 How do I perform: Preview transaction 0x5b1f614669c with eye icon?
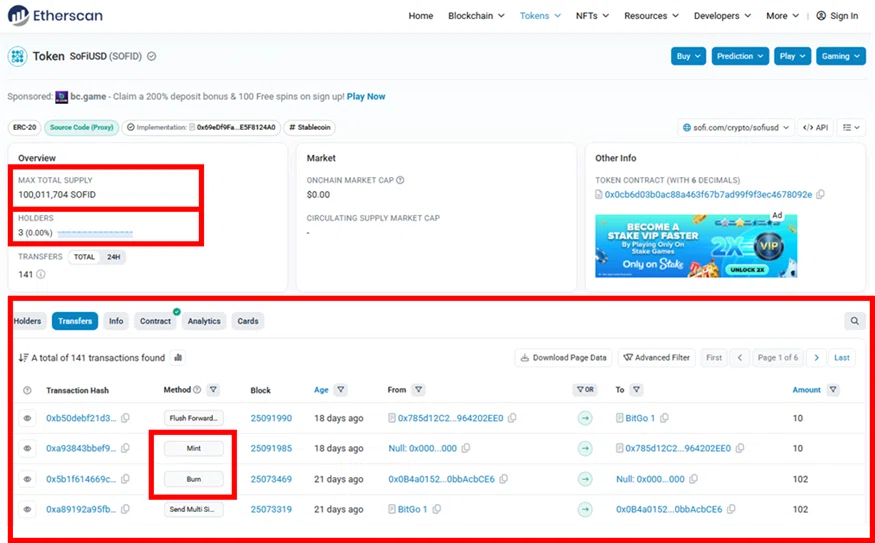27,479
